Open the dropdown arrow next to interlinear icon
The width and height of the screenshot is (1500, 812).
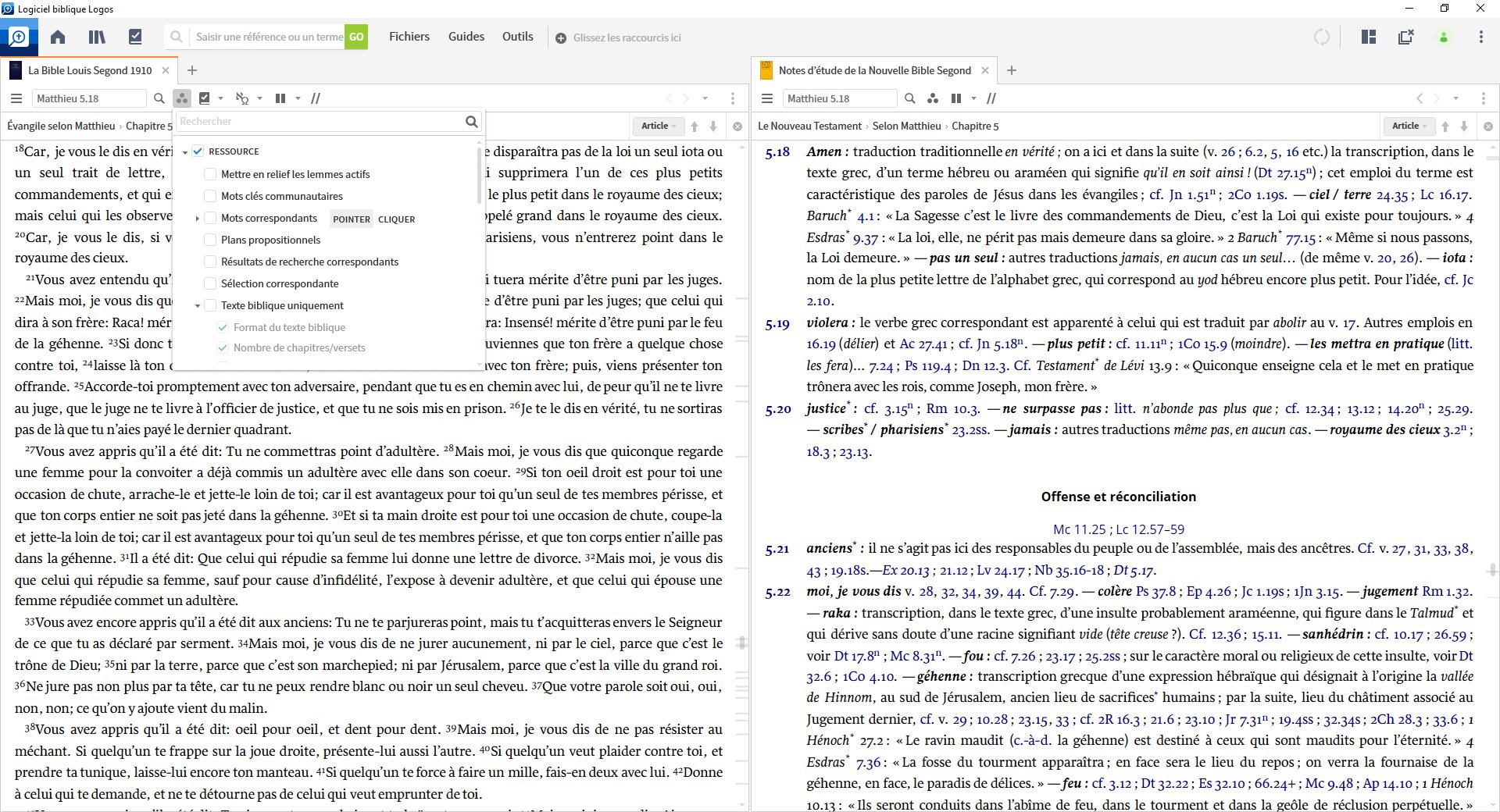click(x=259, y=98)
